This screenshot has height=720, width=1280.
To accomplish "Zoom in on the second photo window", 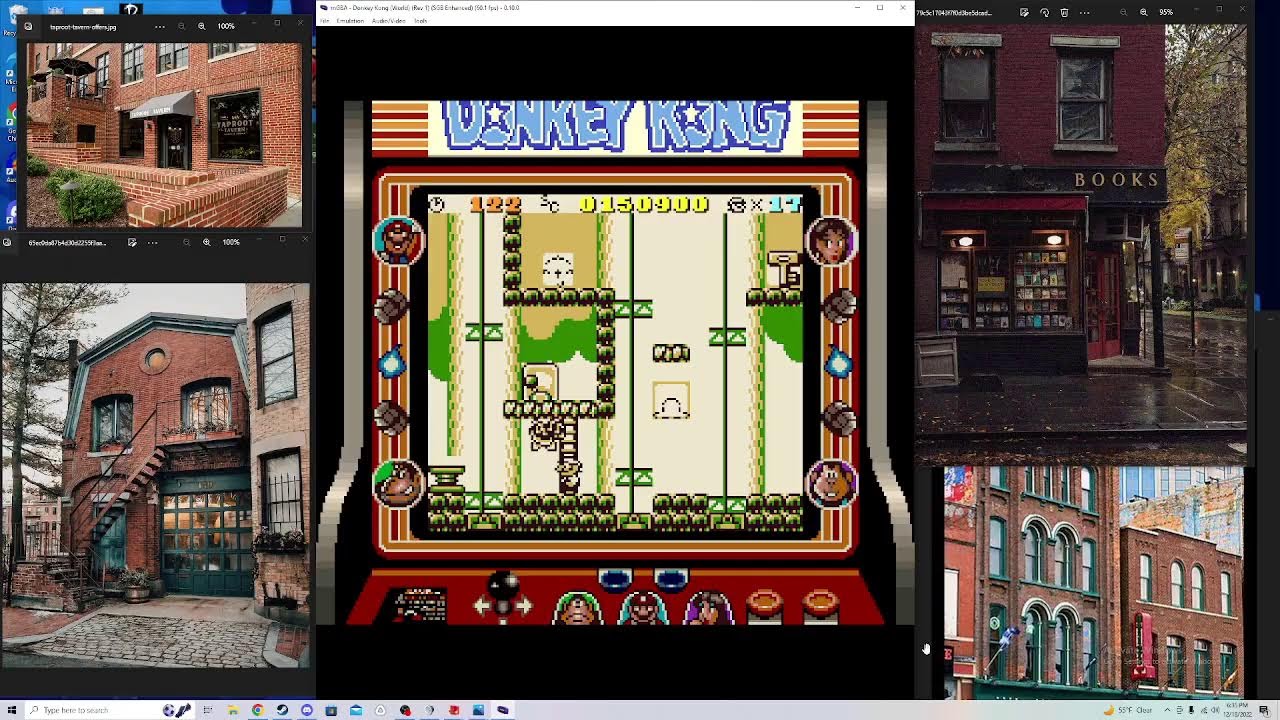I will (x=207, y=242).
